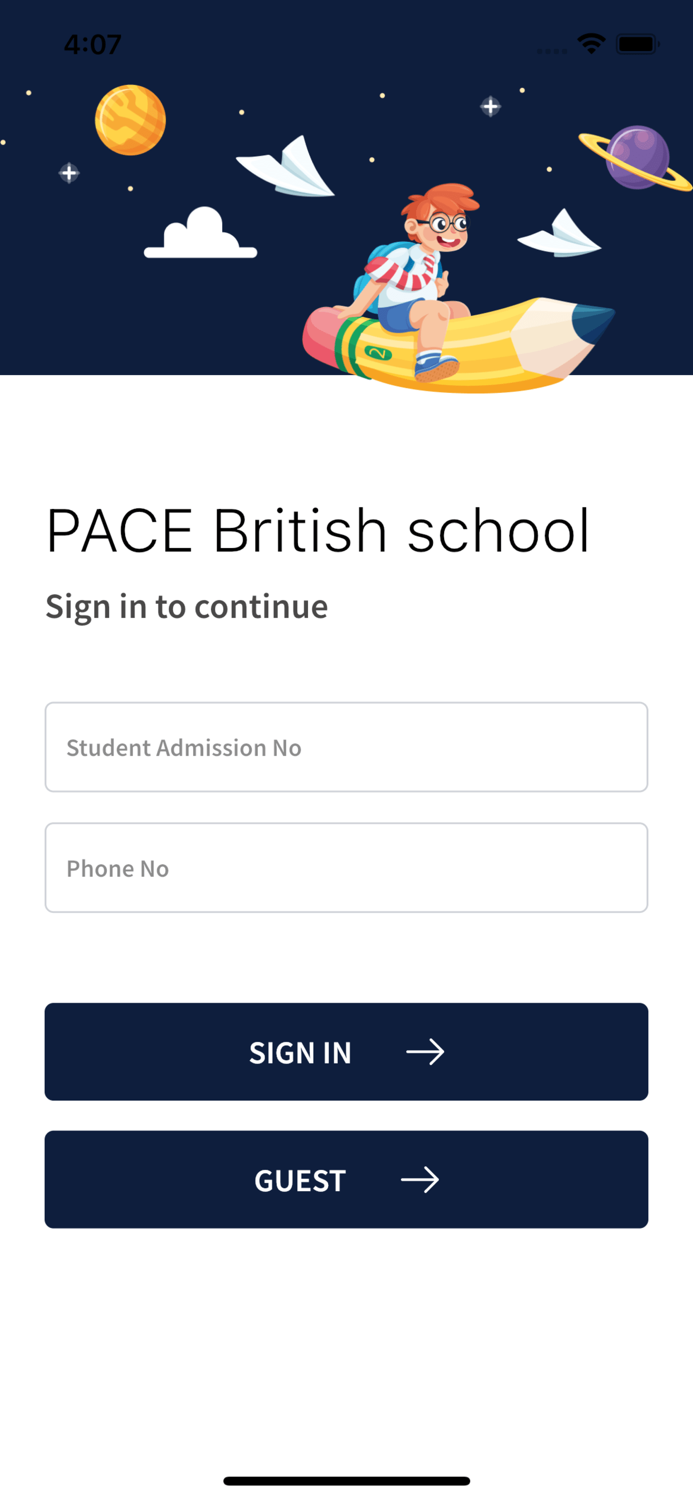Image resolution: width=693 pixels, height=1500 pixels.
Task: Select the arrow icon inside SIGN IN button
Action: coord(426,1051)
